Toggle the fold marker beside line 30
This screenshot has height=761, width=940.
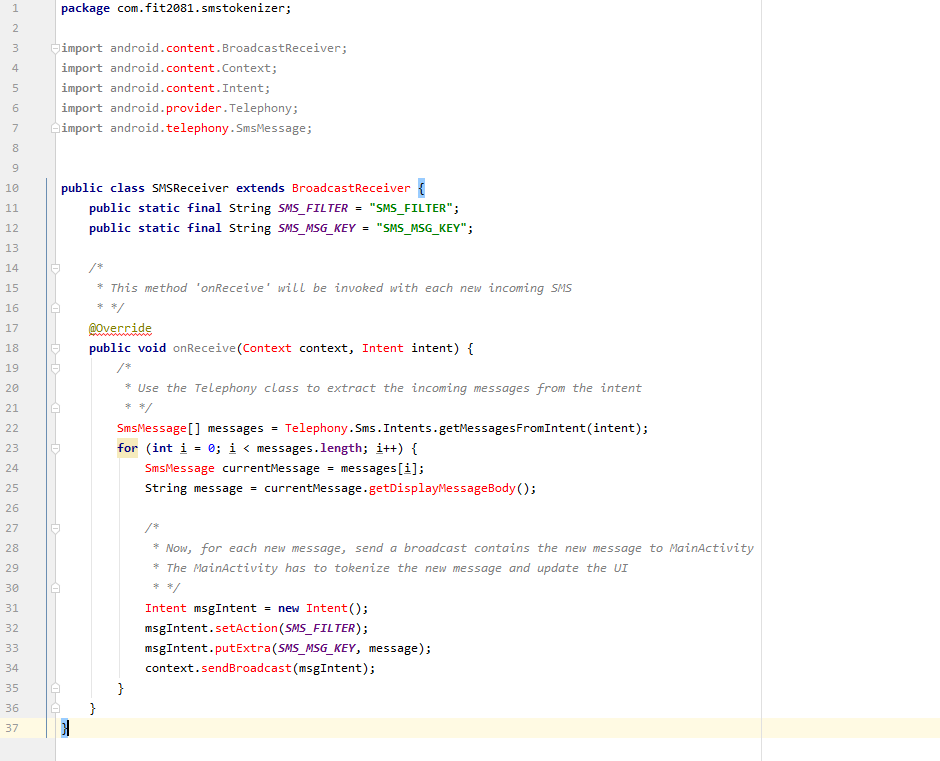pyautogui.click(x=53, y=587)
